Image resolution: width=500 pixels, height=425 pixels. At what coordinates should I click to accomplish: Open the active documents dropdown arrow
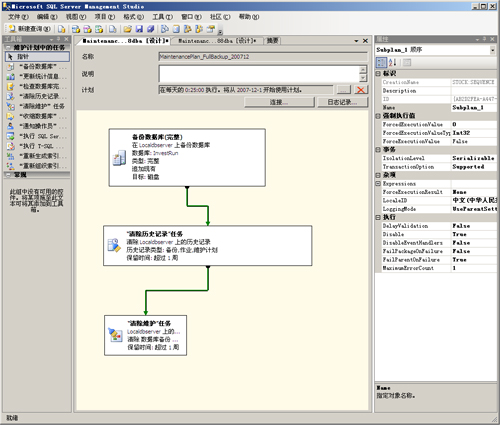coord(356,41)
